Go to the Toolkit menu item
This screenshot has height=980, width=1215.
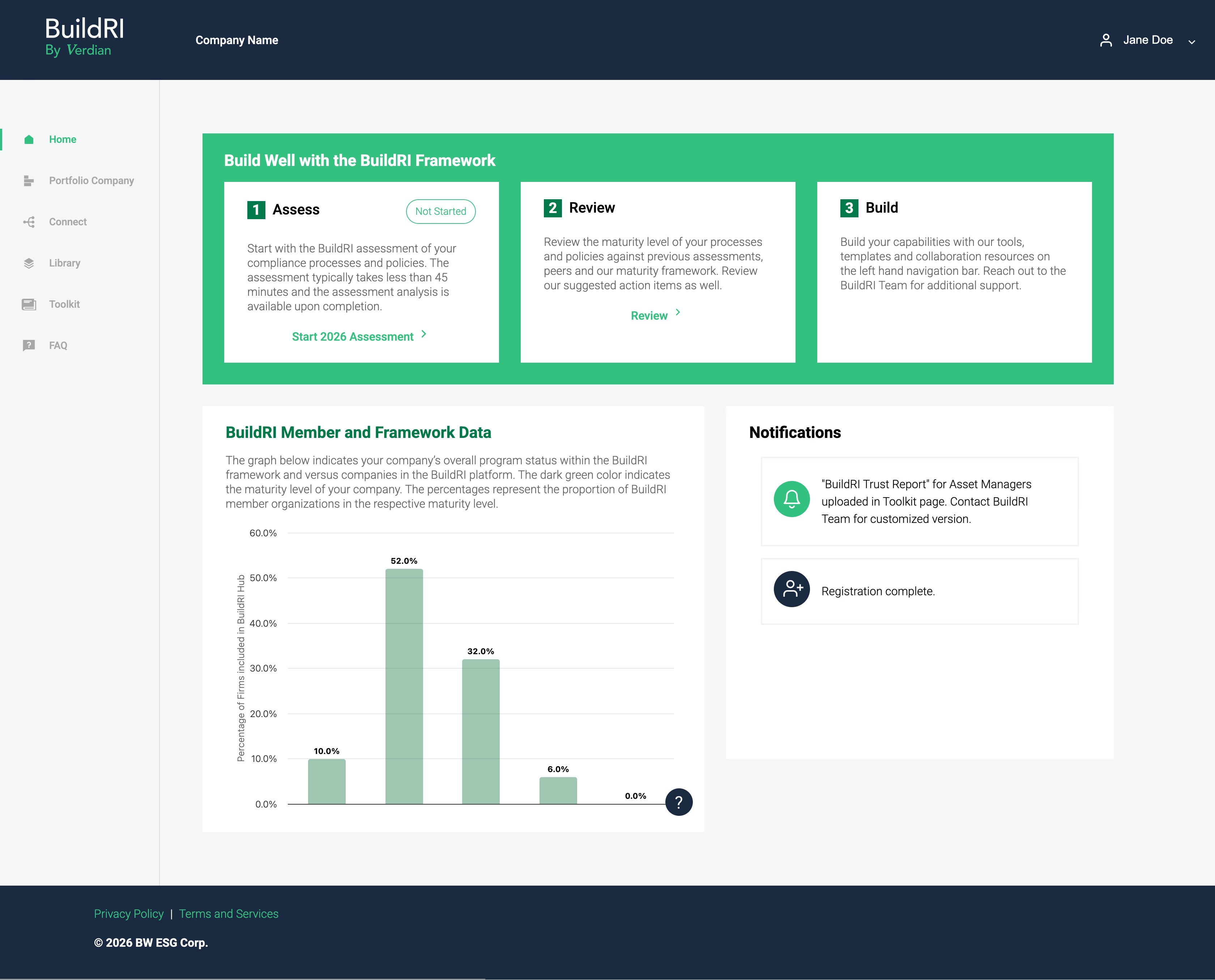(x=64, y=304)
